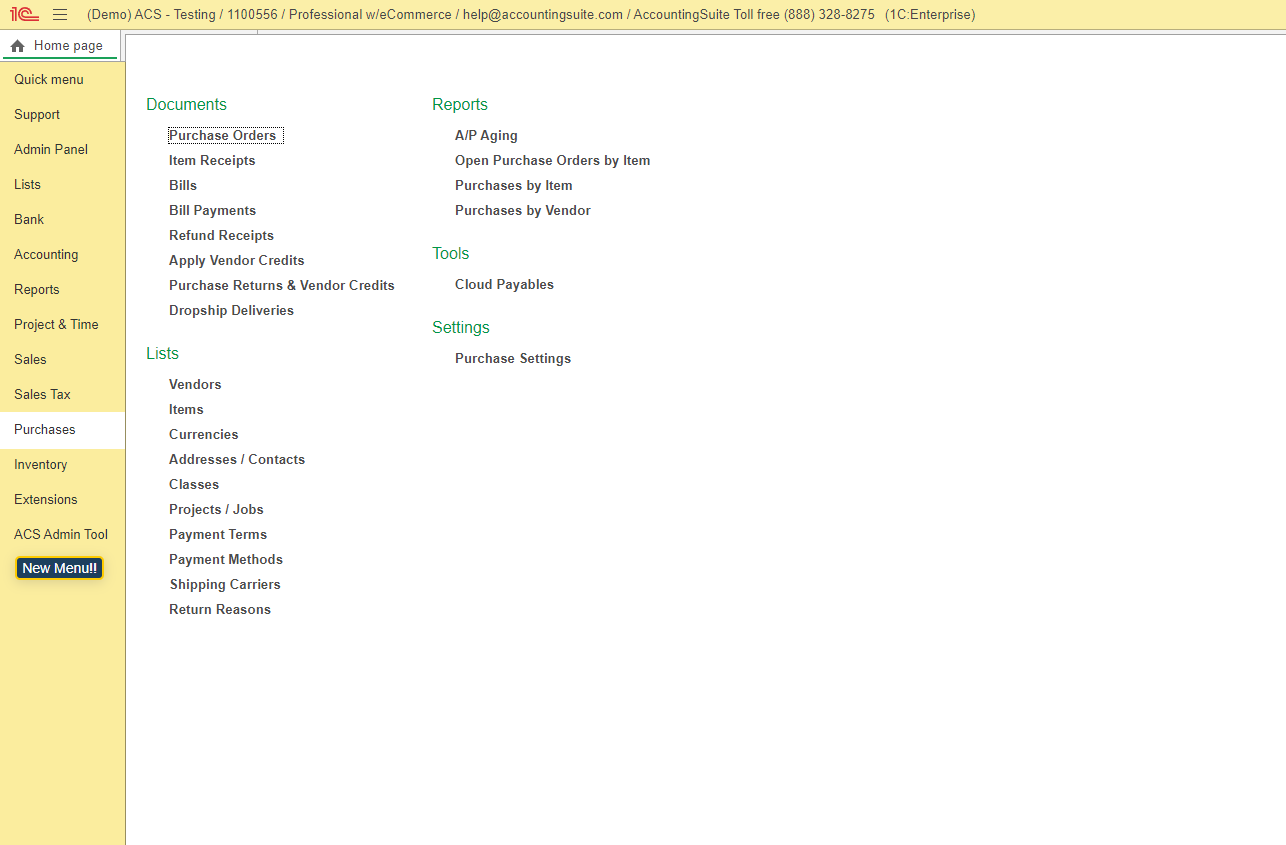Switch to the Home page tab
This screenshot has width=1286, height=845.
[60, 46]
